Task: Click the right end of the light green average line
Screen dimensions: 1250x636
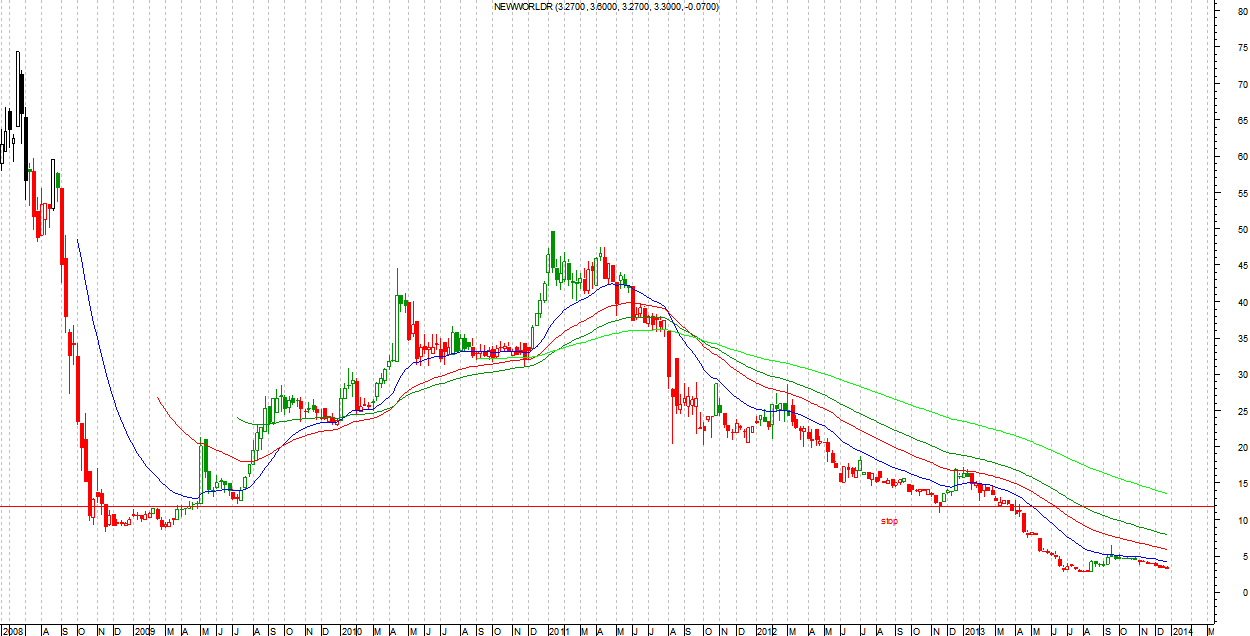Action: coord(1166,492)
